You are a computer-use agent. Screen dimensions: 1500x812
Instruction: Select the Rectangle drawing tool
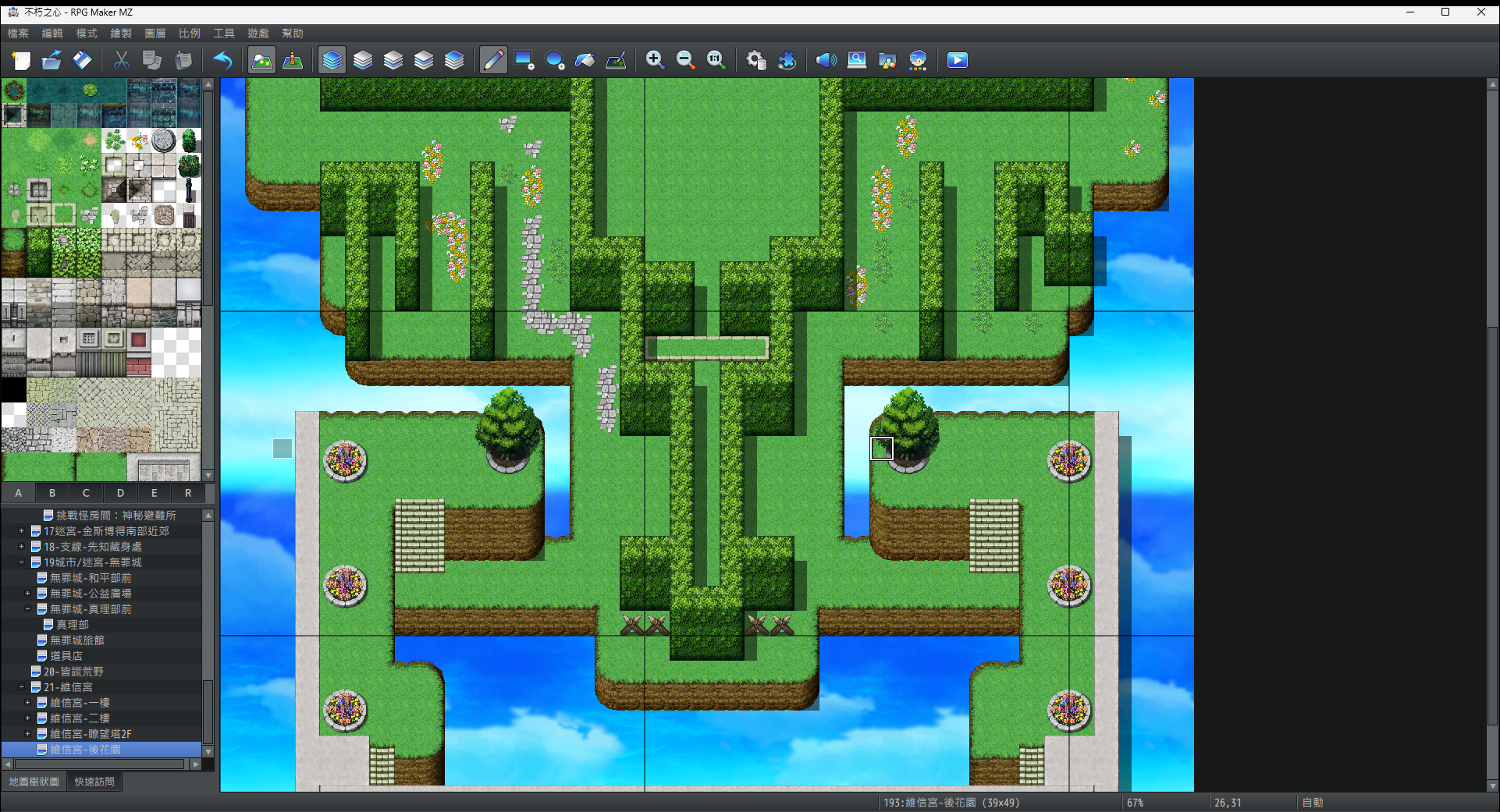[x=524, y=60]
